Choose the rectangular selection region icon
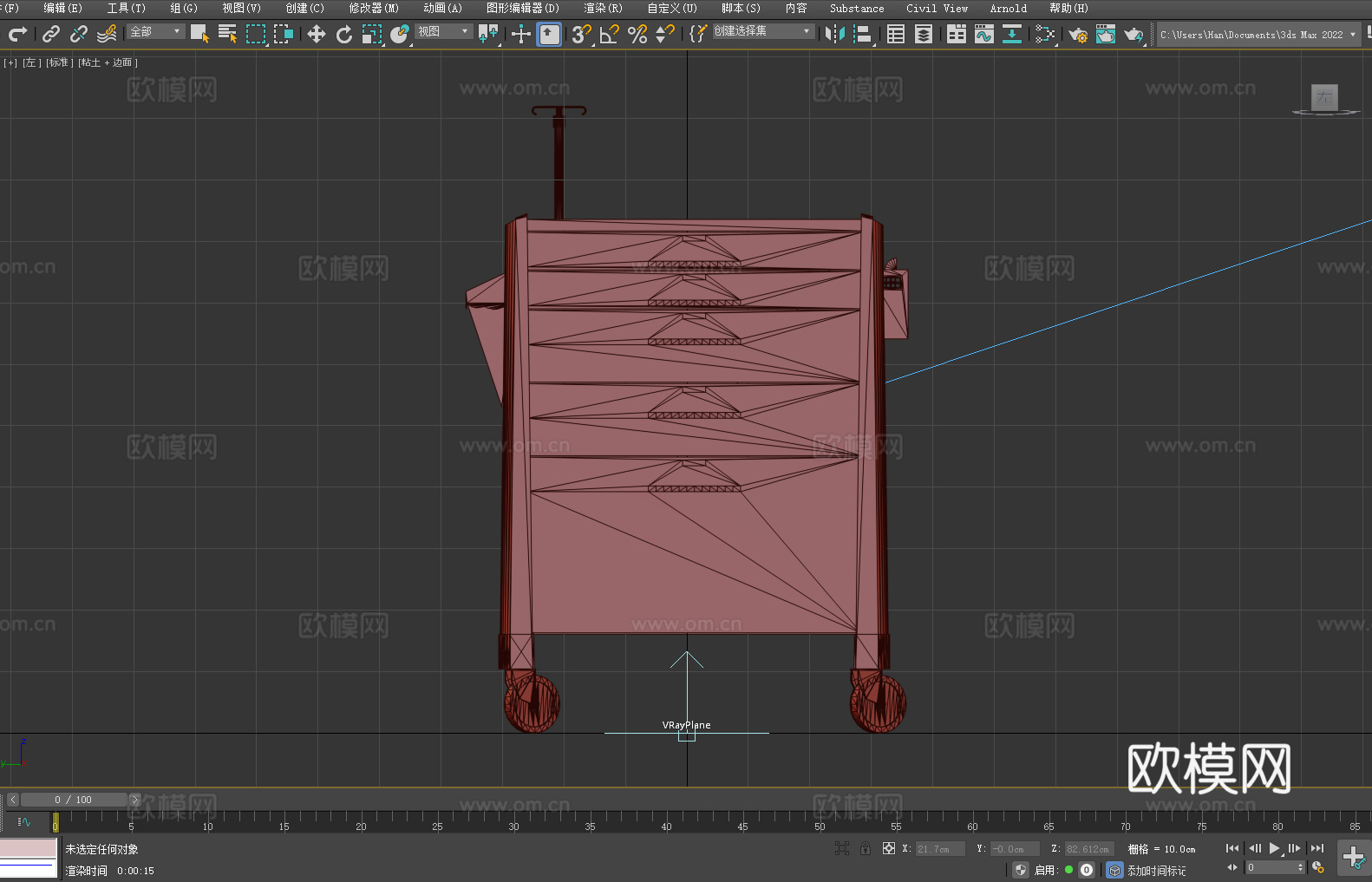 coord(256,34)
